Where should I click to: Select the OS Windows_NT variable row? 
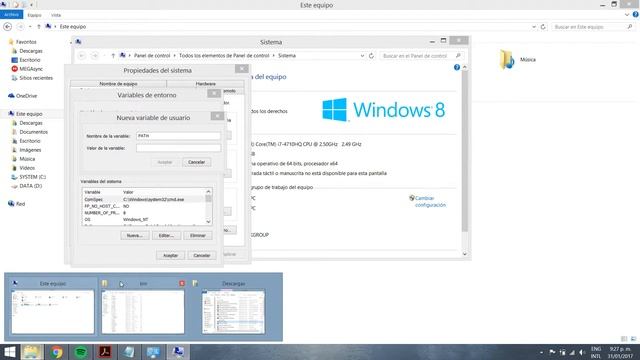[x=144, y=219]
